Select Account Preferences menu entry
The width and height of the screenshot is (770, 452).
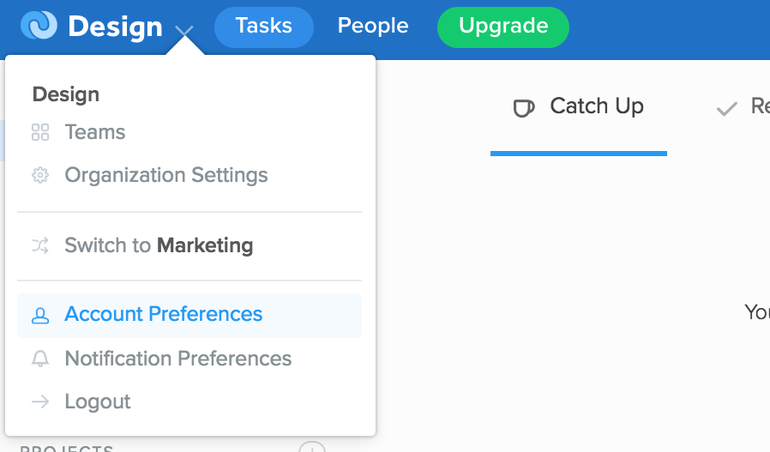click(x=189, y=315)
